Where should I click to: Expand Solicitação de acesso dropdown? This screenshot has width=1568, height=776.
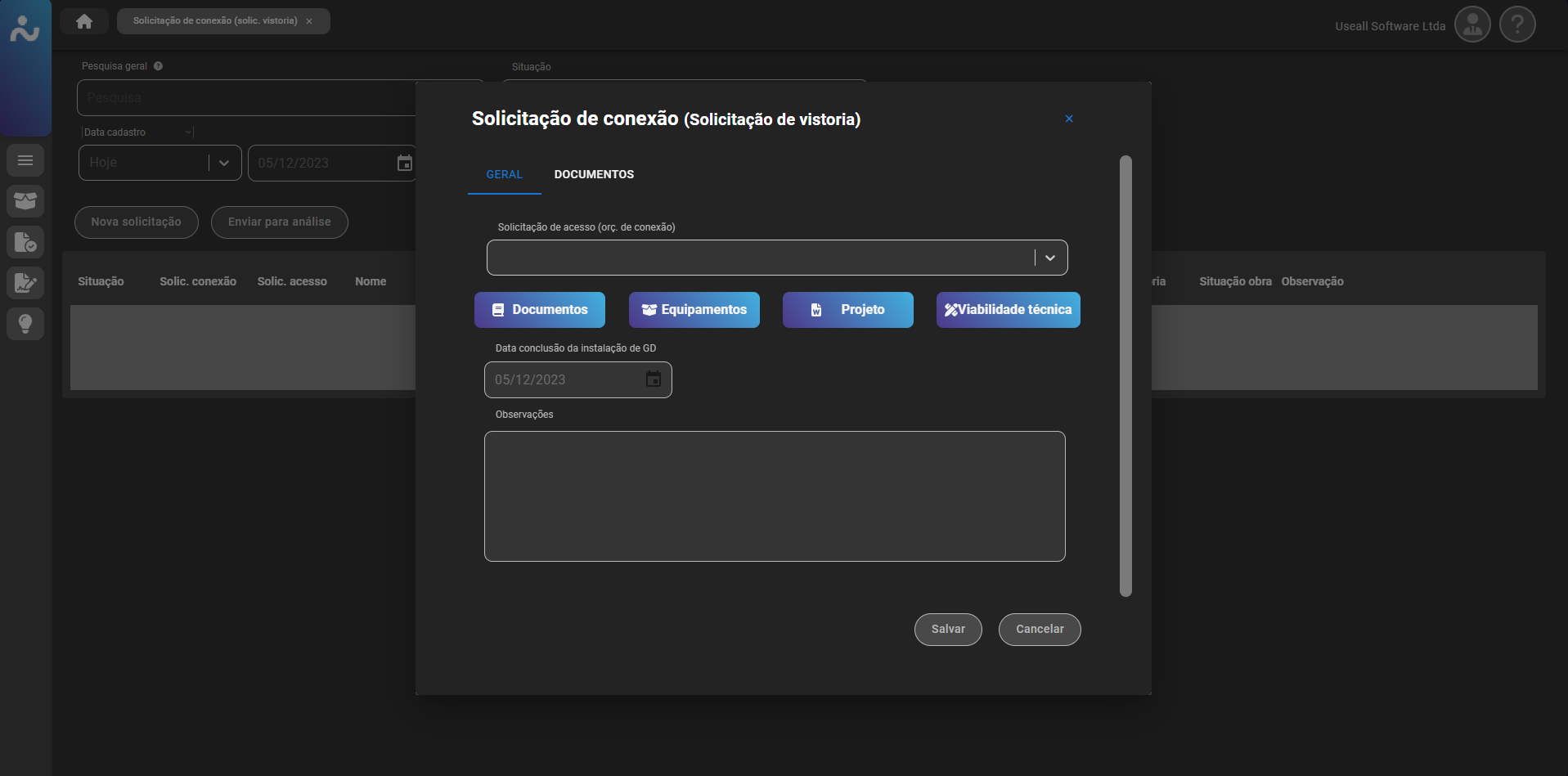(1050, 258)
